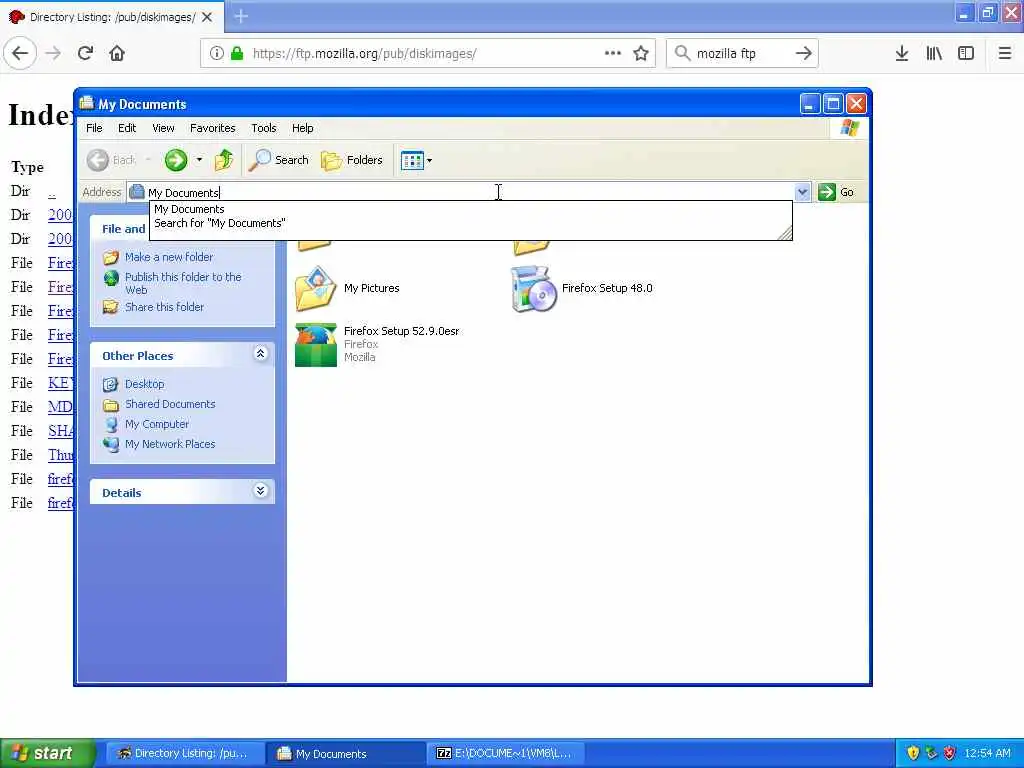This screenshot has width=1024, height=768.
Task: Bookmark this page with the star
Action: coord(641,53)
